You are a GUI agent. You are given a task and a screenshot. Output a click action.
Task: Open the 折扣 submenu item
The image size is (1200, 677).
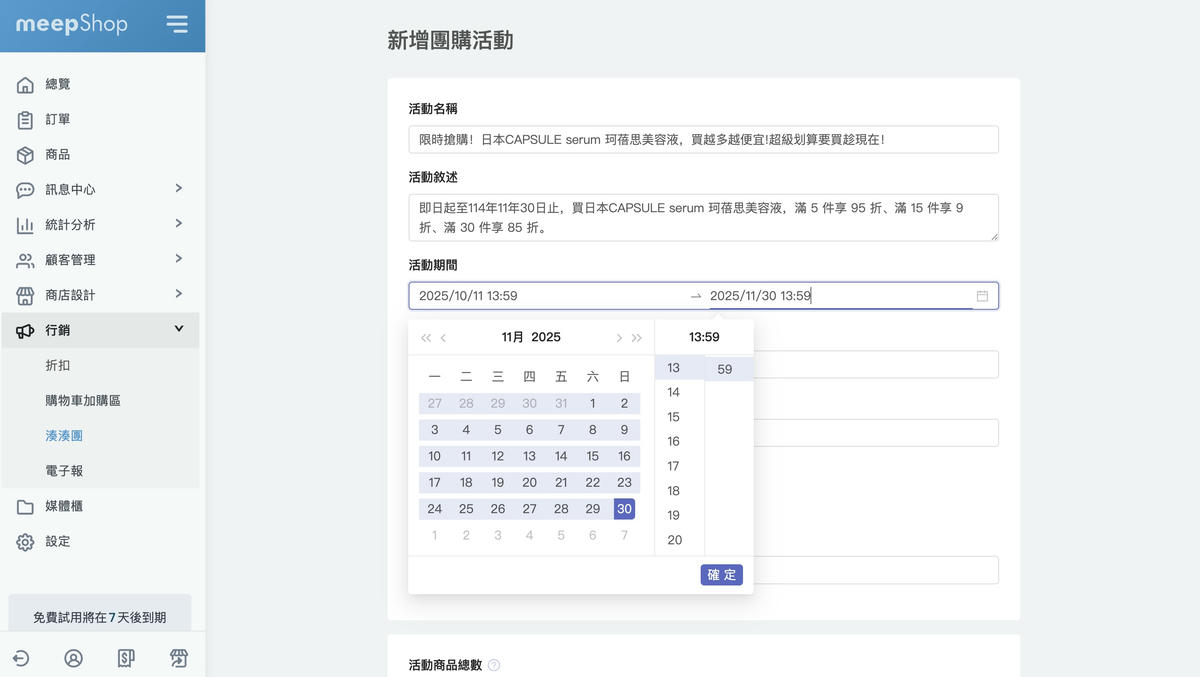coord(58,365)
